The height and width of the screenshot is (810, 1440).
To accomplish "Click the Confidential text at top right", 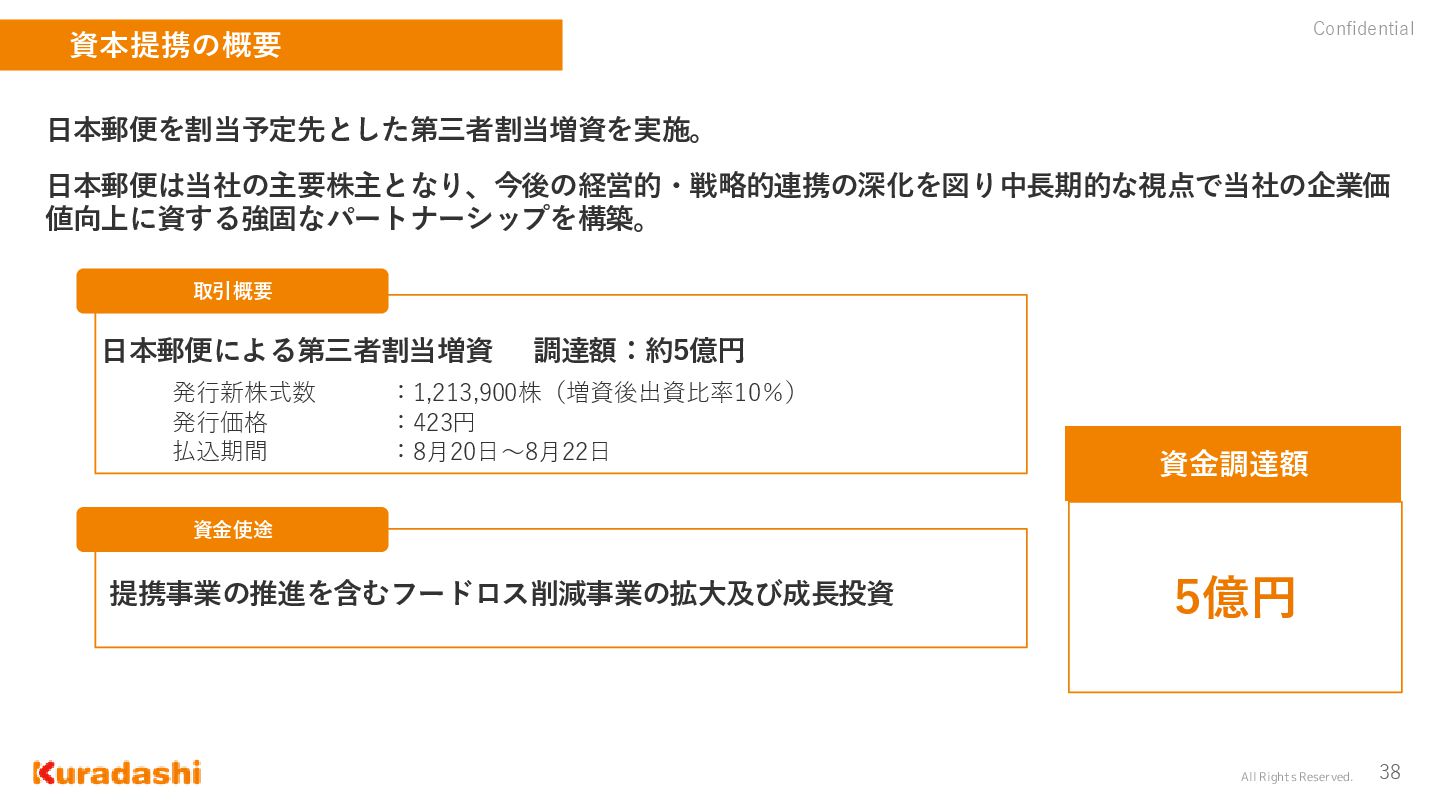I will (1363, 29).
